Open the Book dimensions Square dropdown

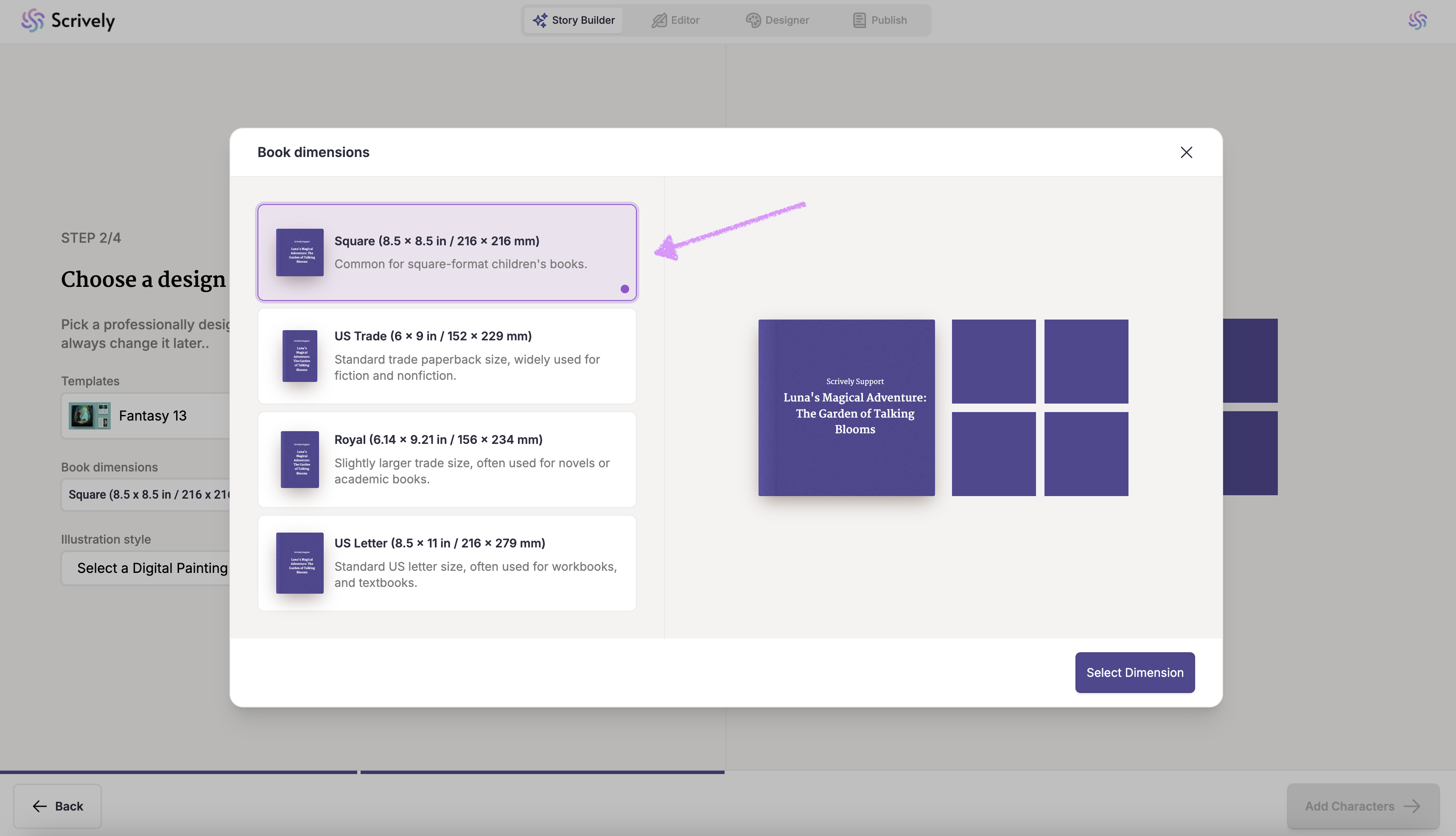pyautogui.click(x=146, y=494)
